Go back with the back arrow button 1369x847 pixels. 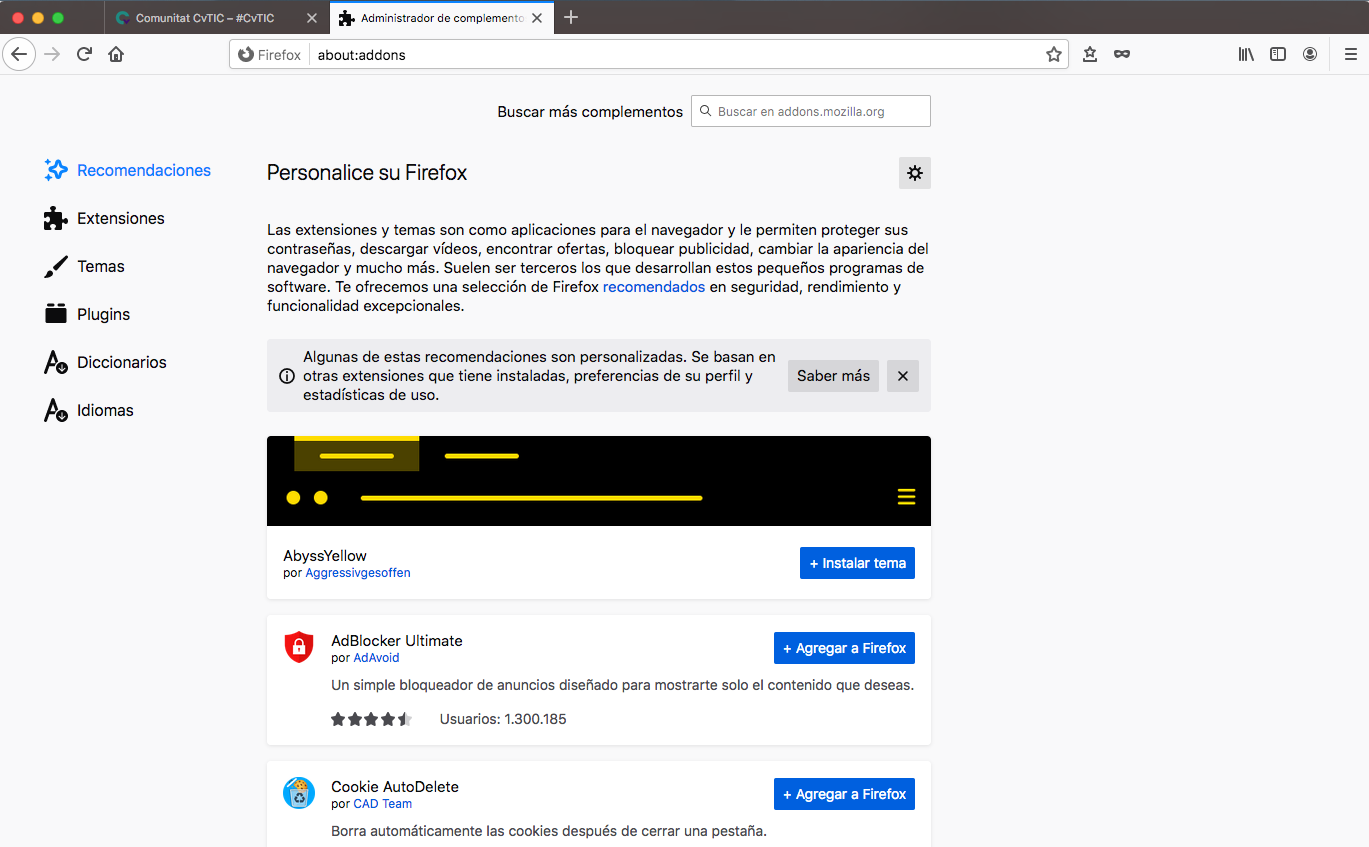(19, 54)
